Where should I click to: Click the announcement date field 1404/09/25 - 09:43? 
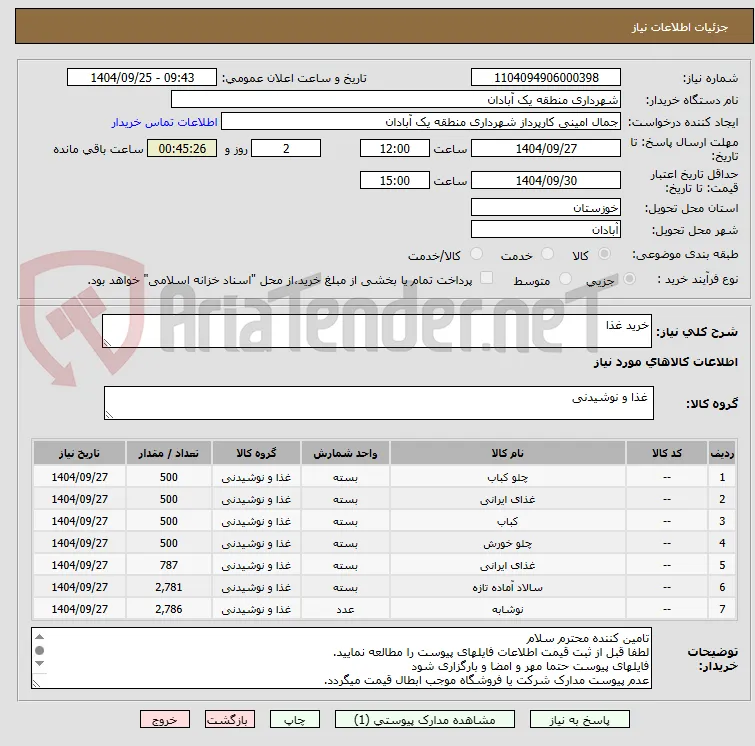(x=142, y=78)
